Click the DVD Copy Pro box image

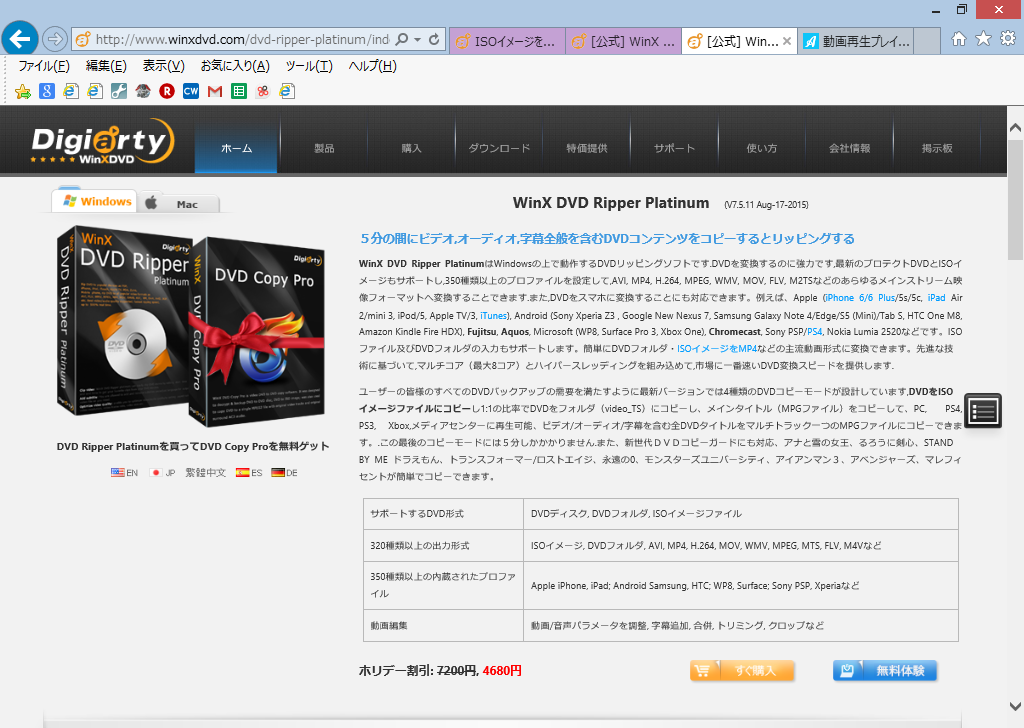pyautogui.click(x=259, y=333)
